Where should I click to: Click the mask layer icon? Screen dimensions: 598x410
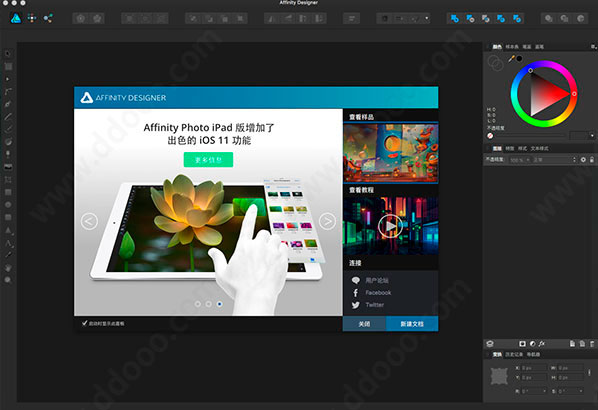coord(522,344)
